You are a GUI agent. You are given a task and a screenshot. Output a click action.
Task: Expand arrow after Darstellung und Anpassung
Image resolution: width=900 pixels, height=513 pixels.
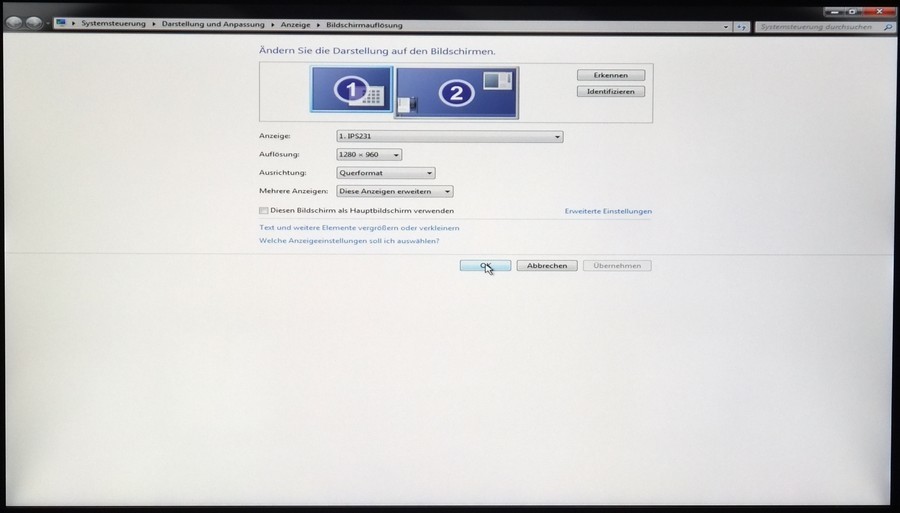[273, 25]
